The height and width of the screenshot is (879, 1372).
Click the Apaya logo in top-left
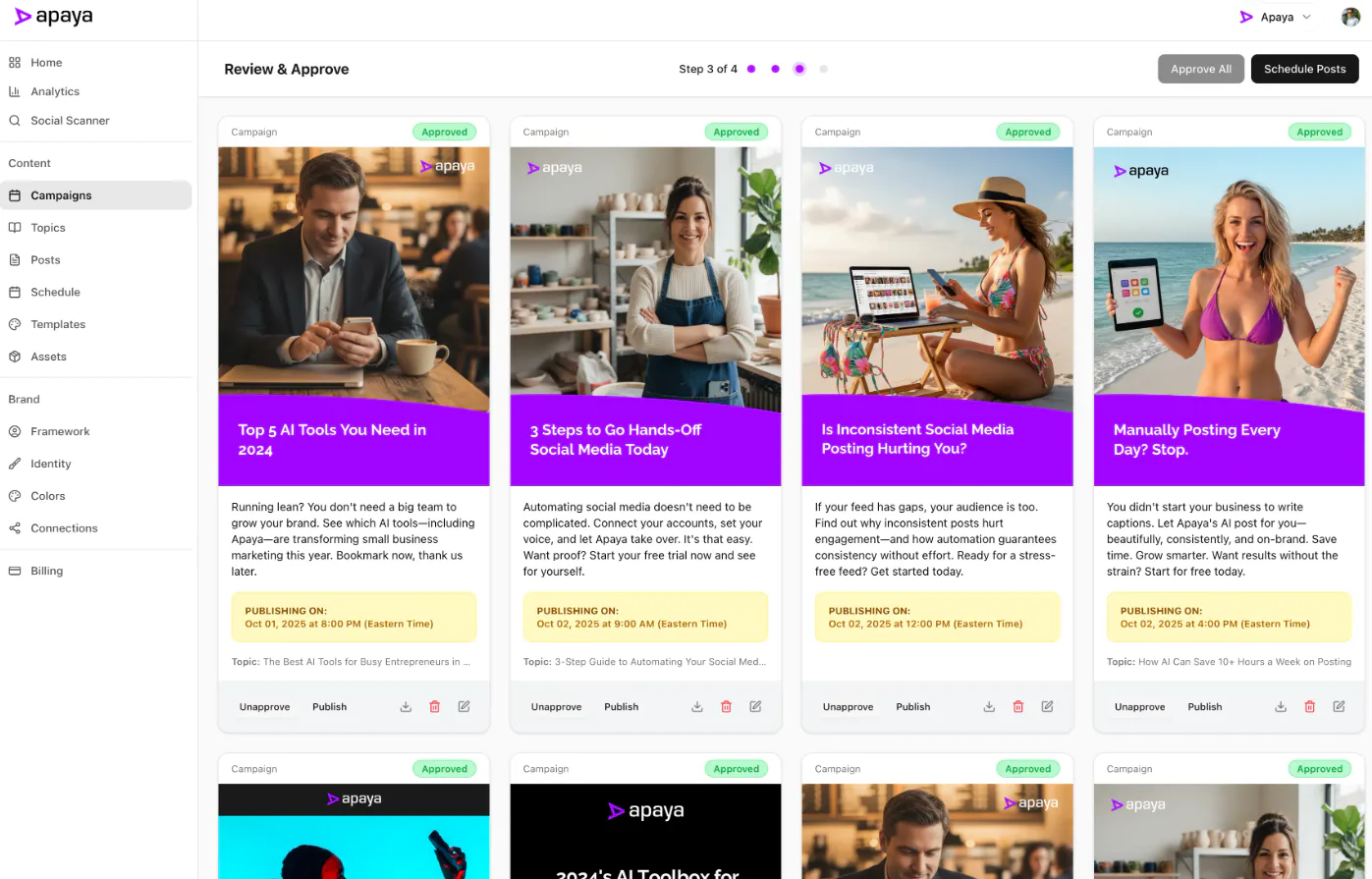pos(54,17)
